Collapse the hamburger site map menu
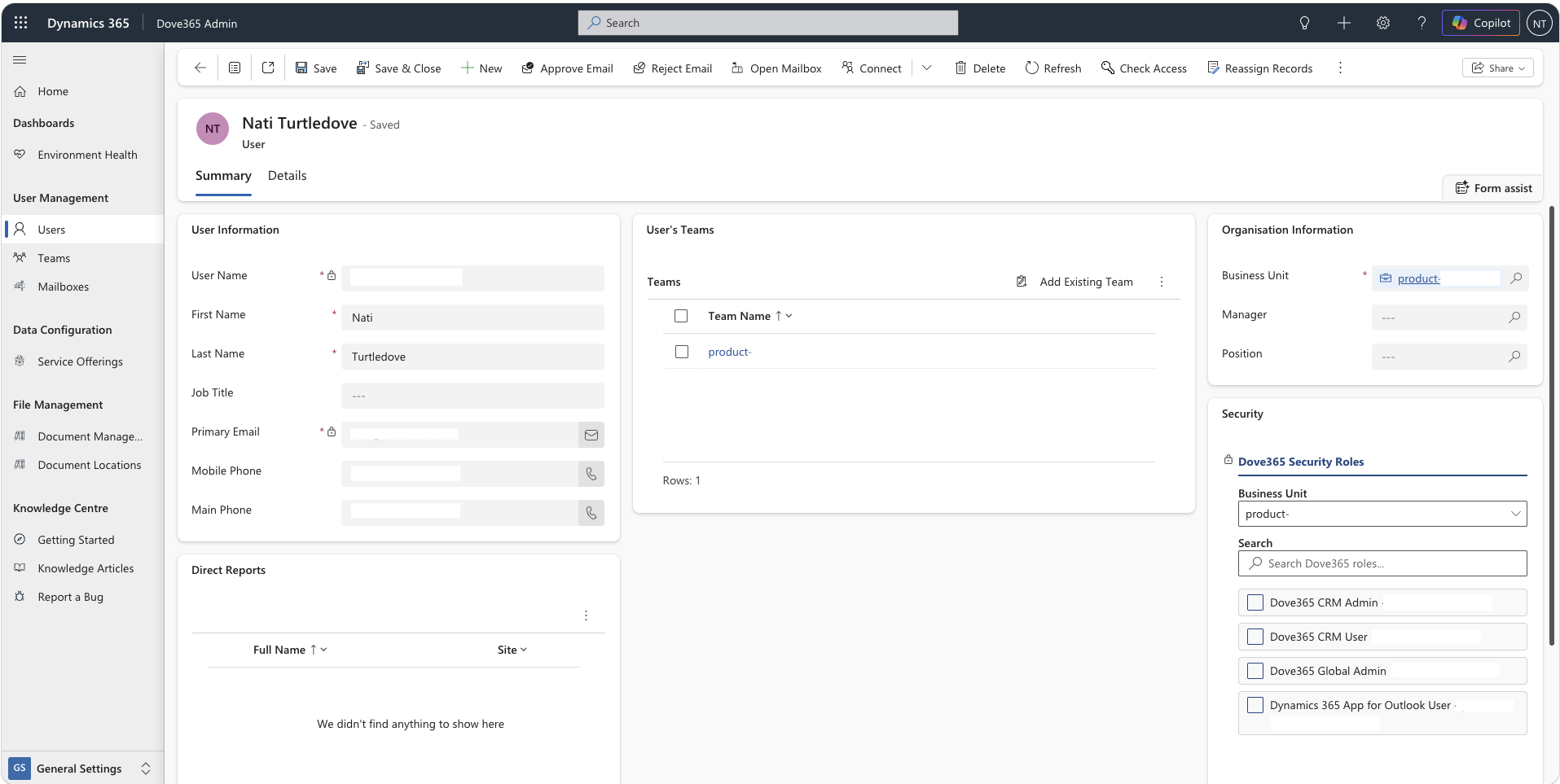This screenshot has width=1560, height=784. click(20, 59)
